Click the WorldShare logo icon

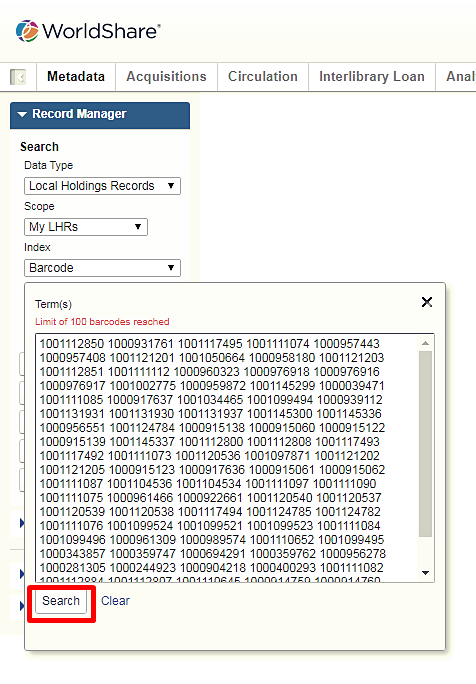click(x=27, y=31)
